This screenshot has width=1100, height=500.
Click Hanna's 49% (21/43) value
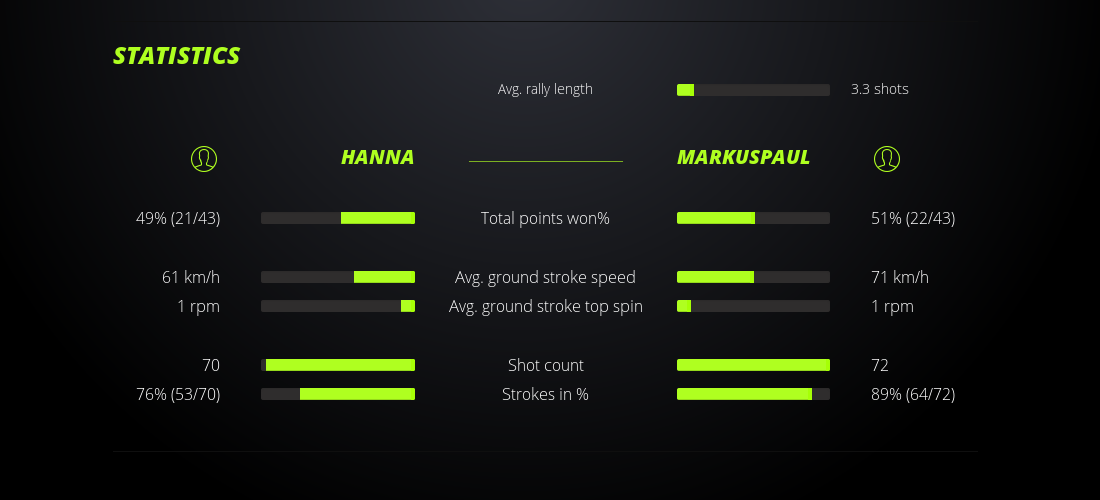pos(178,218)
